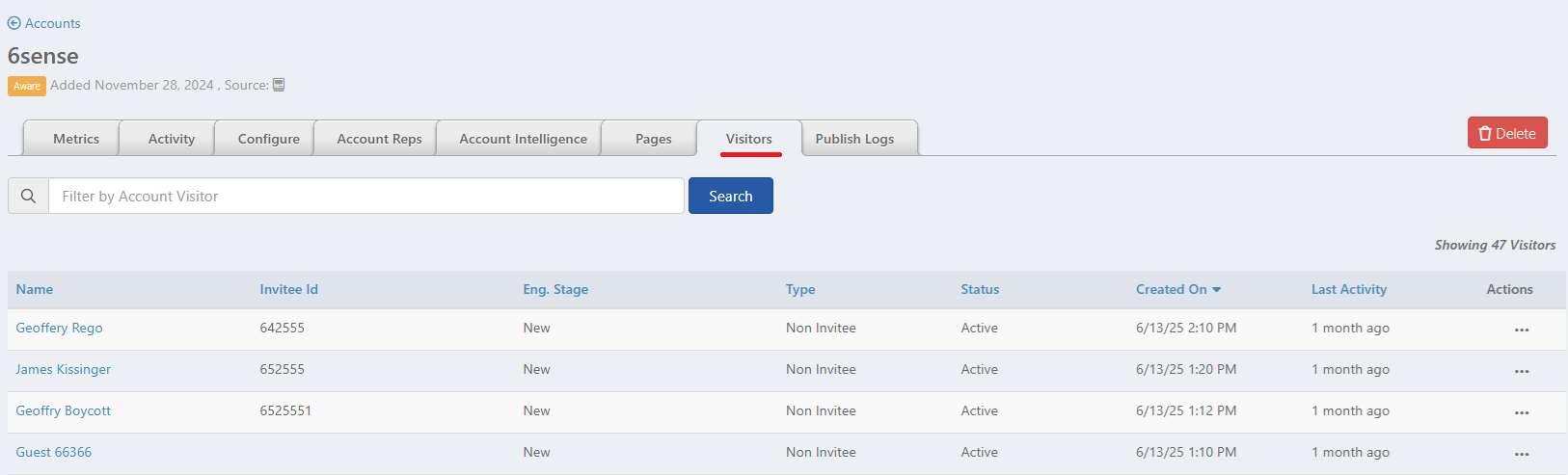Open the Account Reps tab

coord(380,139)
